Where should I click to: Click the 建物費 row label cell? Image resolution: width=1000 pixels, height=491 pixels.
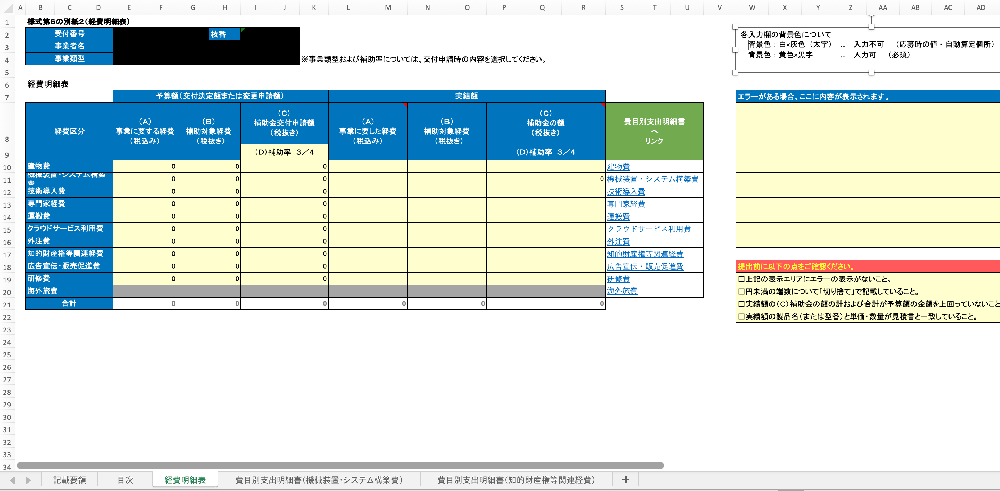pos(69,166)
